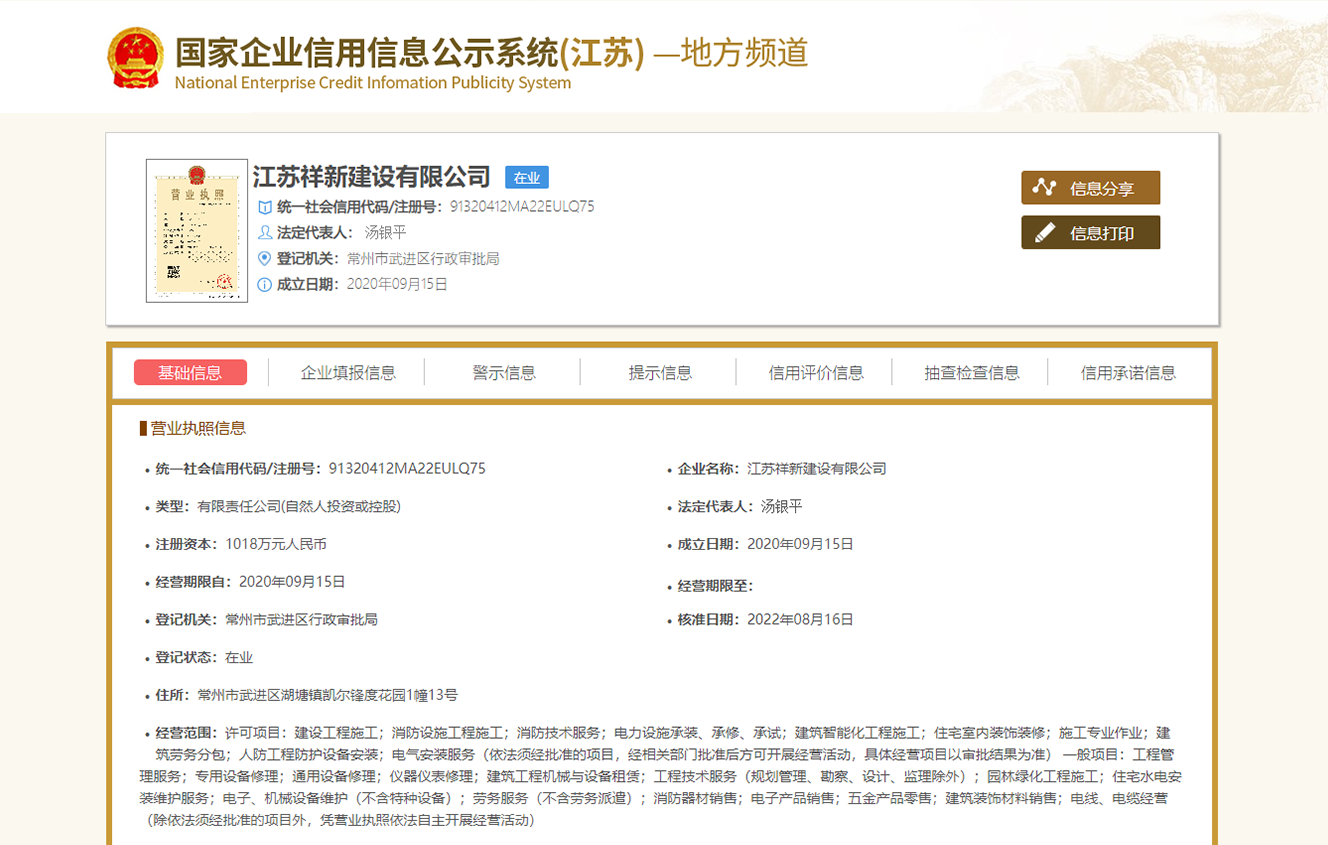This screenshot has width=1328, height=845.
Task: Click the pencil icon on 信息打印 button
Action: pos(1044,233)
